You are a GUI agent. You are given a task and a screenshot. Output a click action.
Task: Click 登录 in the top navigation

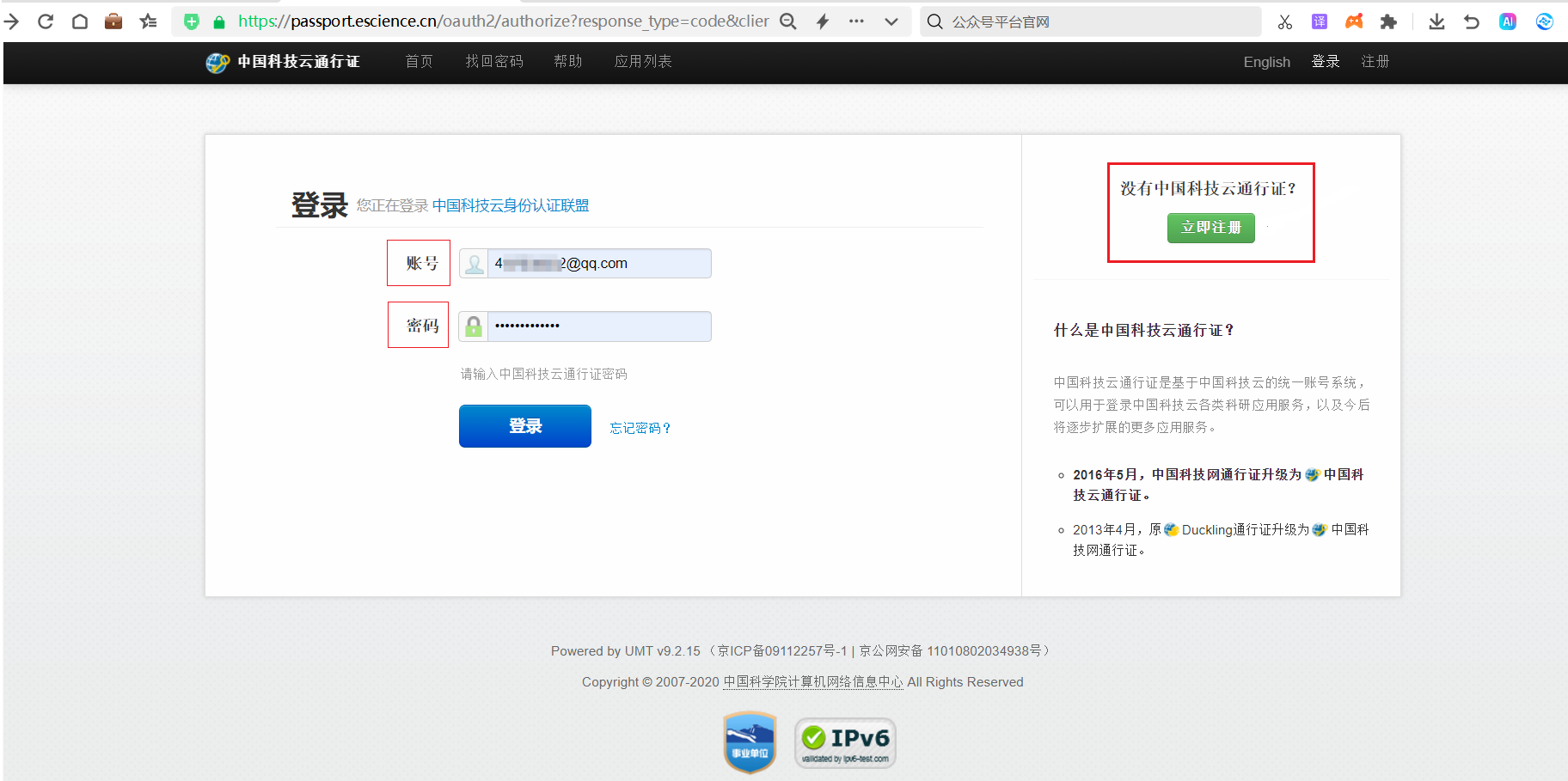pos(1326,62)
